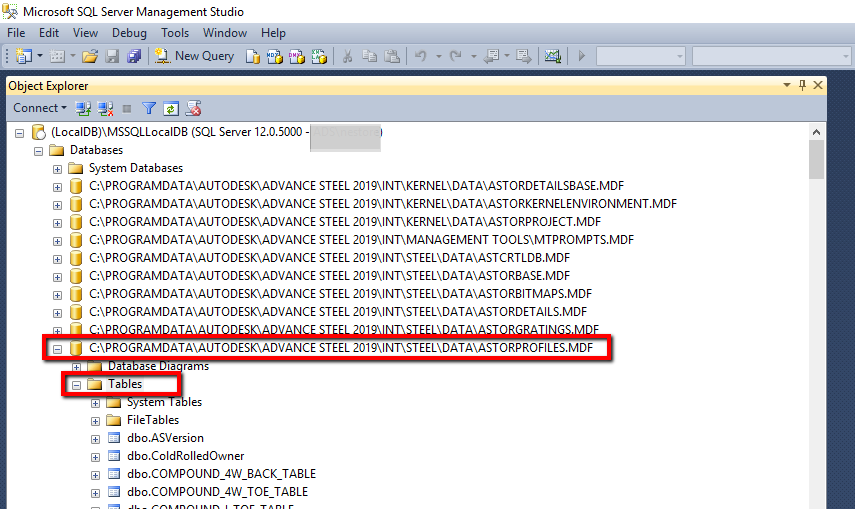Expand the ASTCRTLDB.MDF database node
855x509 pixels.
coord(57,259)
